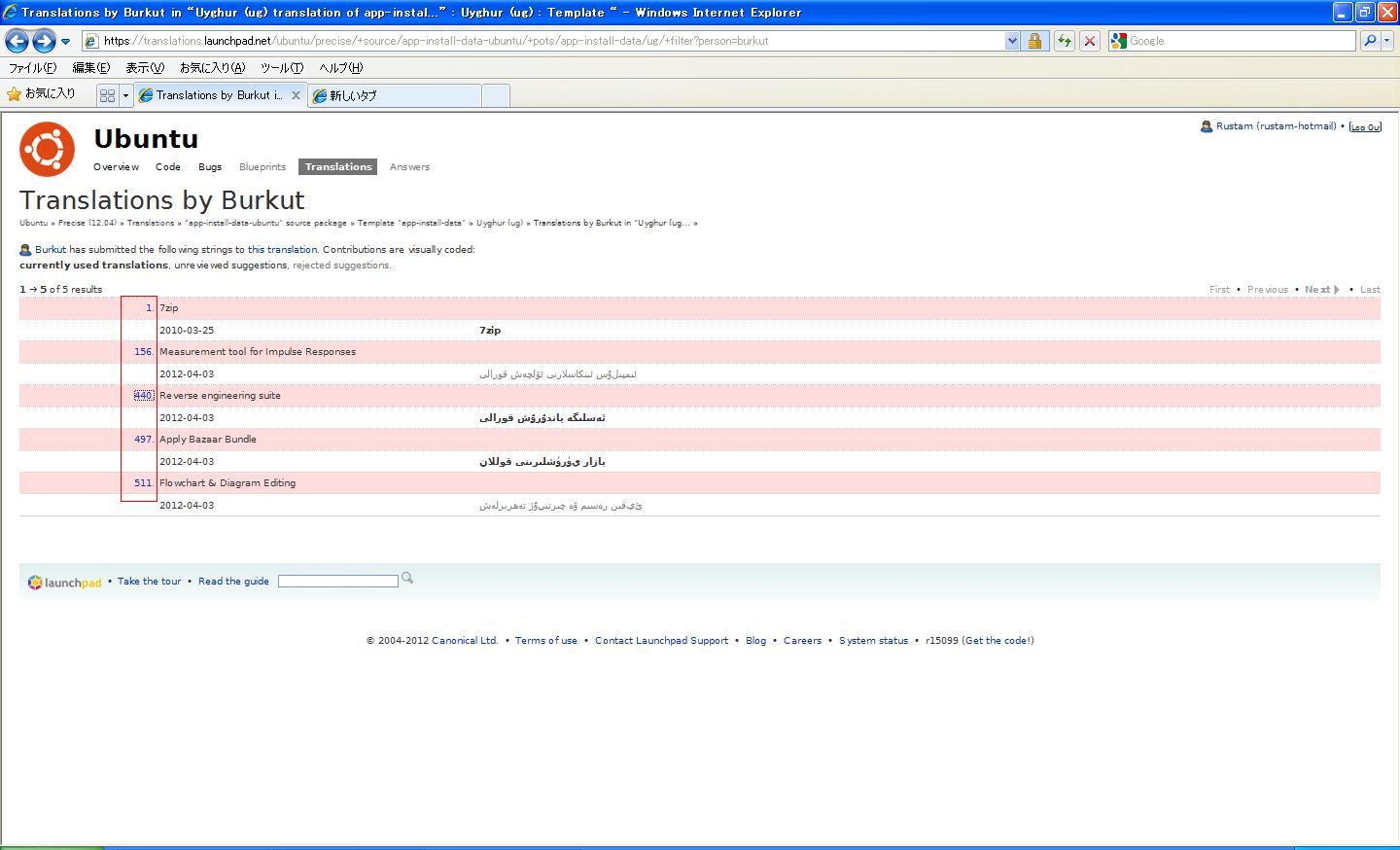Open the ツール(T) menu
Image resolution: width=1400 pixels, height=850 pixels.
[282, 68]
